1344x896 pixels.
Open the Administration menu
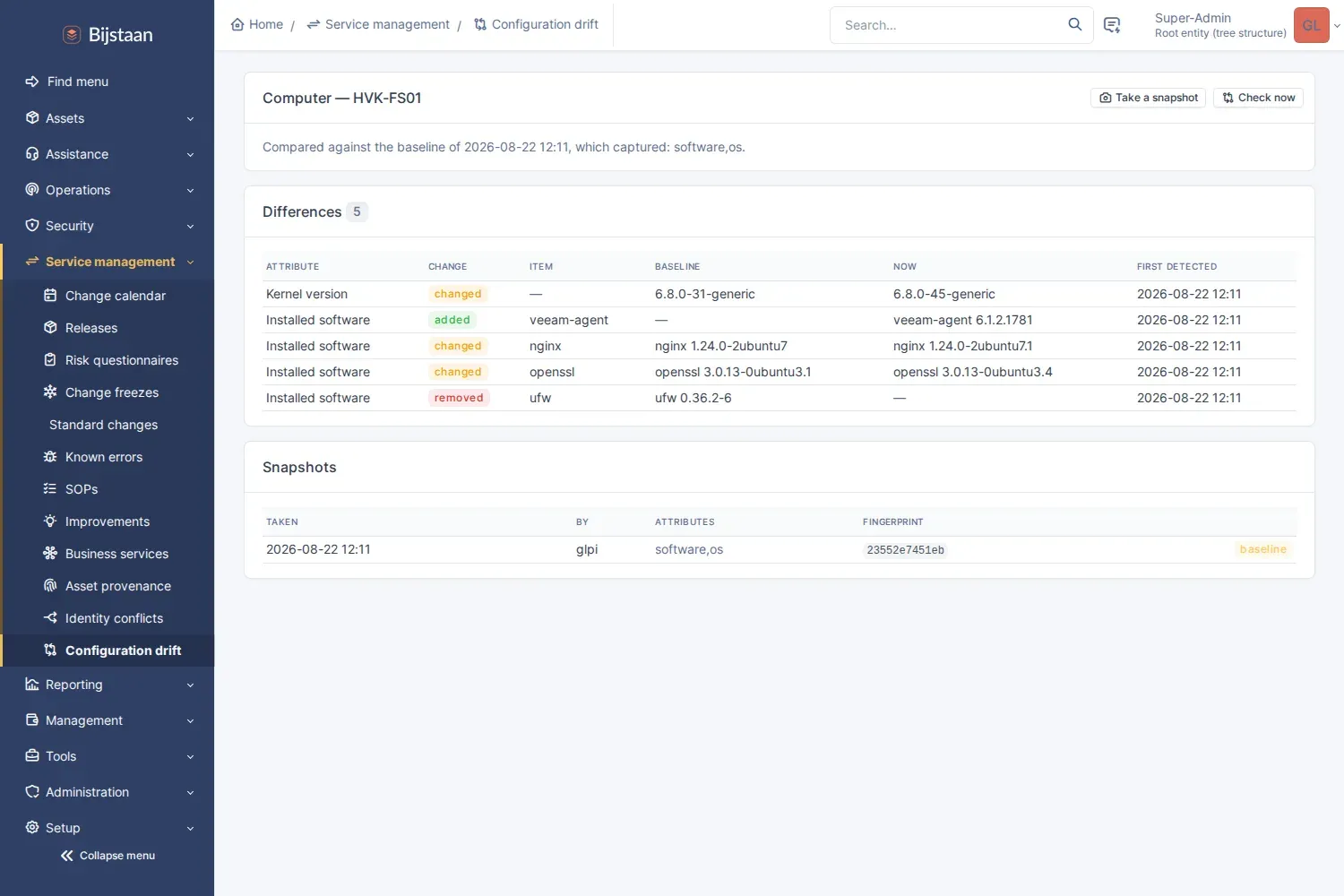click(x=108, y=792)
